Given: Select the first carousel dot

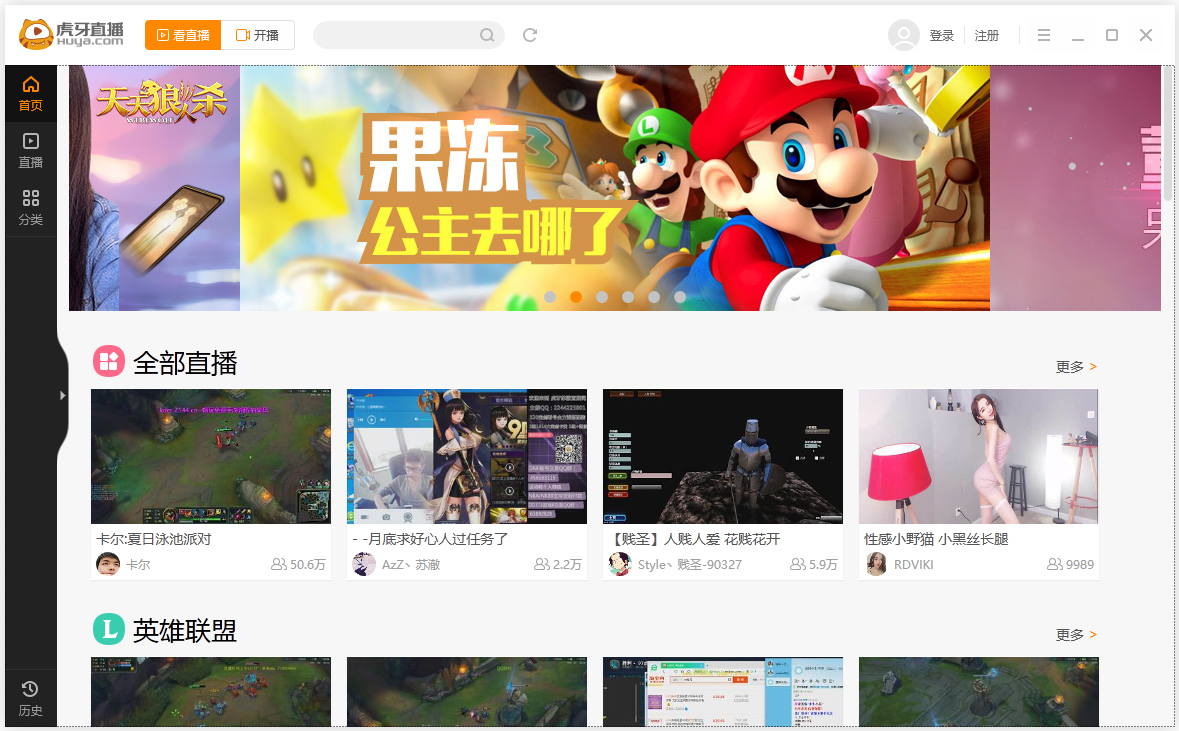Looking at the screenshot, I should tap(550, 297).
